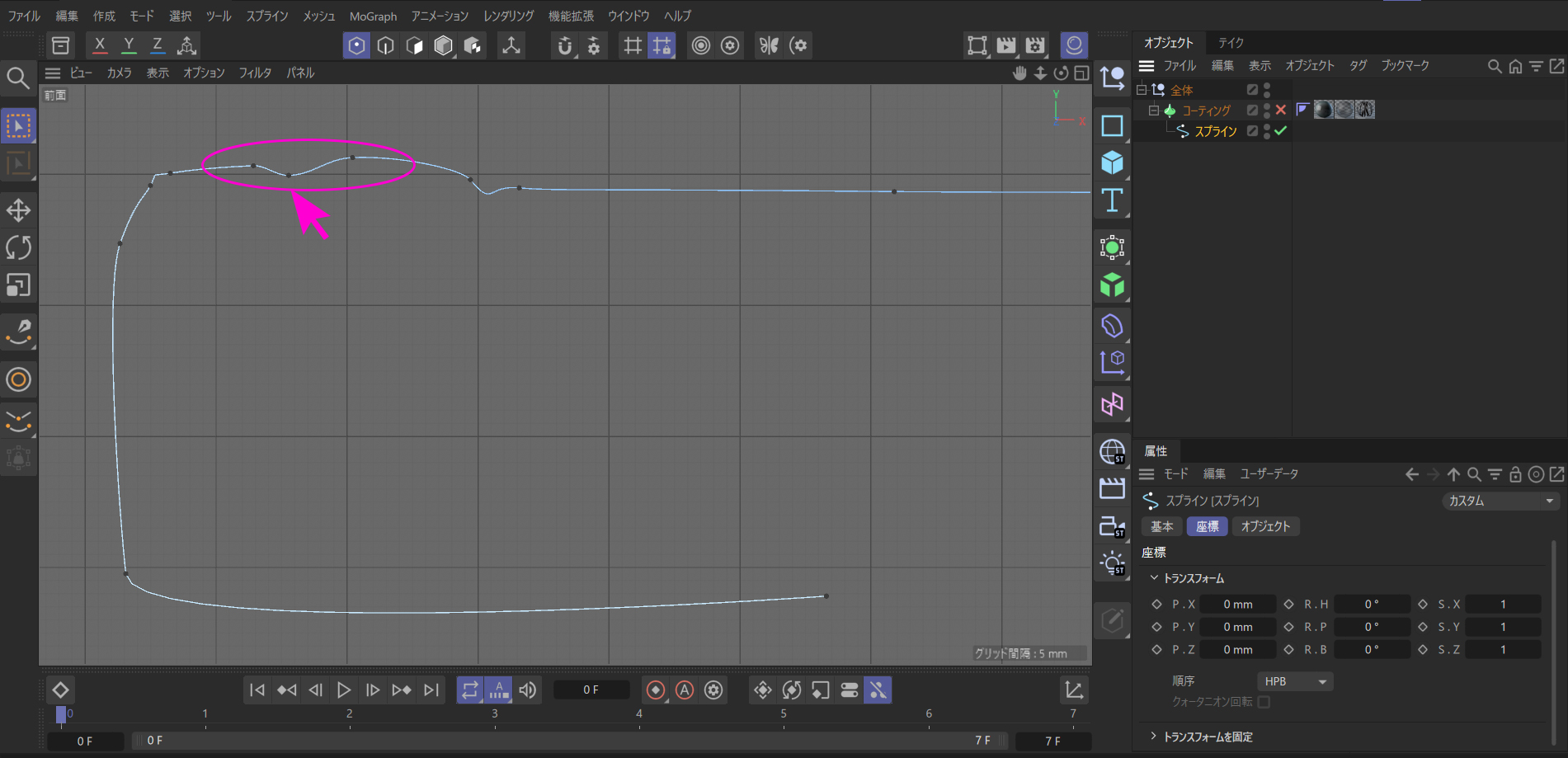
Task: Add a Text spline object
Action: click(x=1112, y=200)
